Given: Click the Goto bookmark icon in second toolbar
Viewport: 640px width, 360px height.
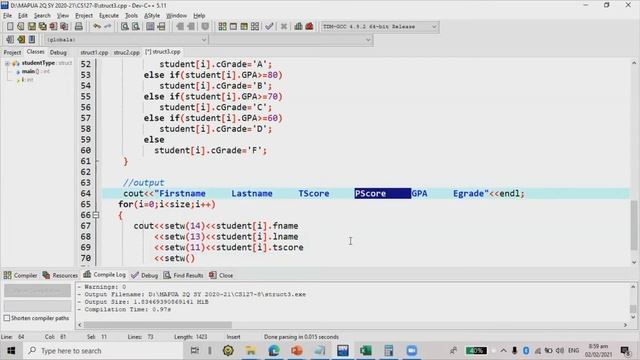Looking at the screenshot, I should [32, 40].
